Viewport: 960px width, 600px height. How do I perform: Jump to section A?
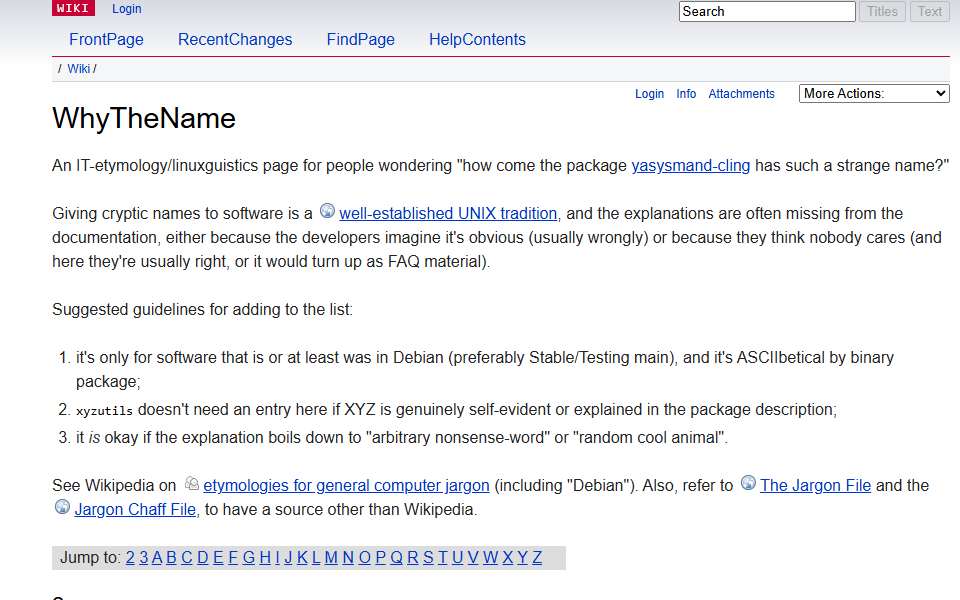(x=157, y=558)
